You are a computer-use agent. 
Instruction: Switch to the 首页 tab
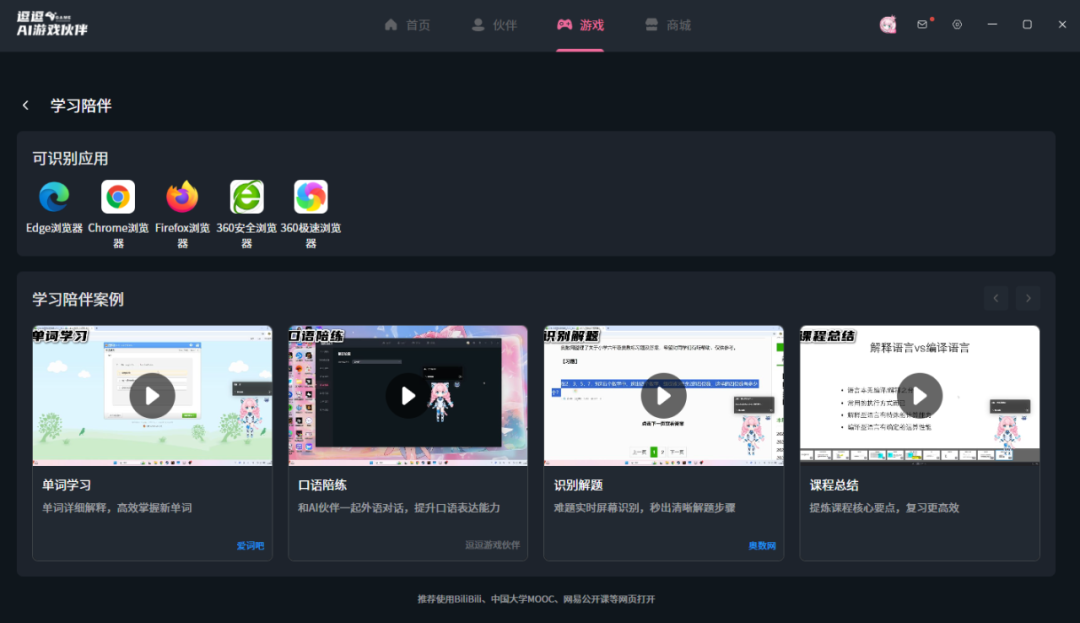[x=407, y=24]
